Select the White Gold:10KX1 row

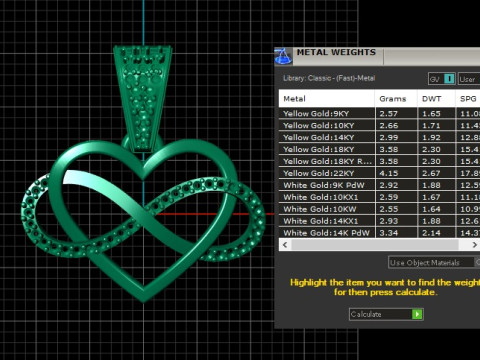point(379,197)
